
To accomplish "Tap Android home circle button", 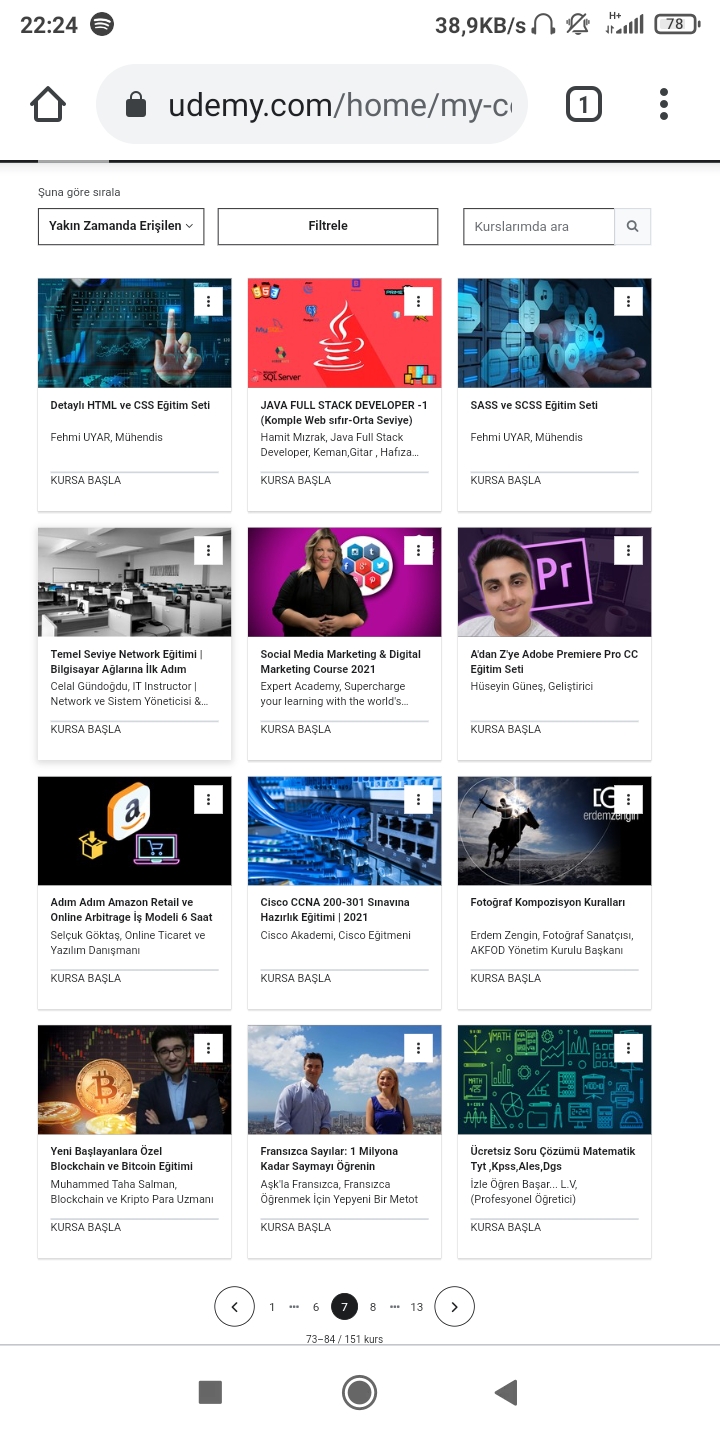I will point(359,1392).
